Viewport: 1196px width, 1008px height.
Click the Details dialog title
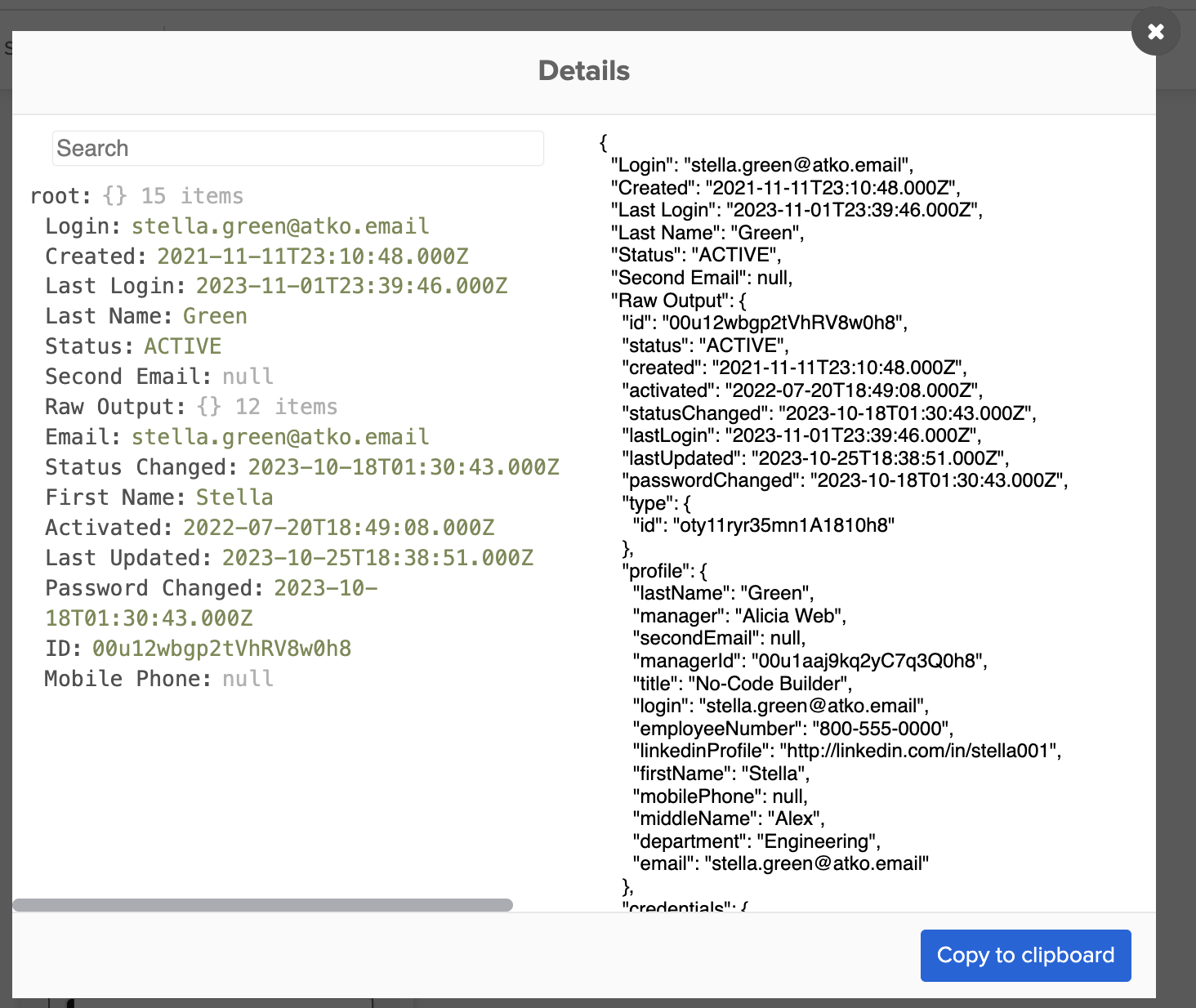coord(582,70)
